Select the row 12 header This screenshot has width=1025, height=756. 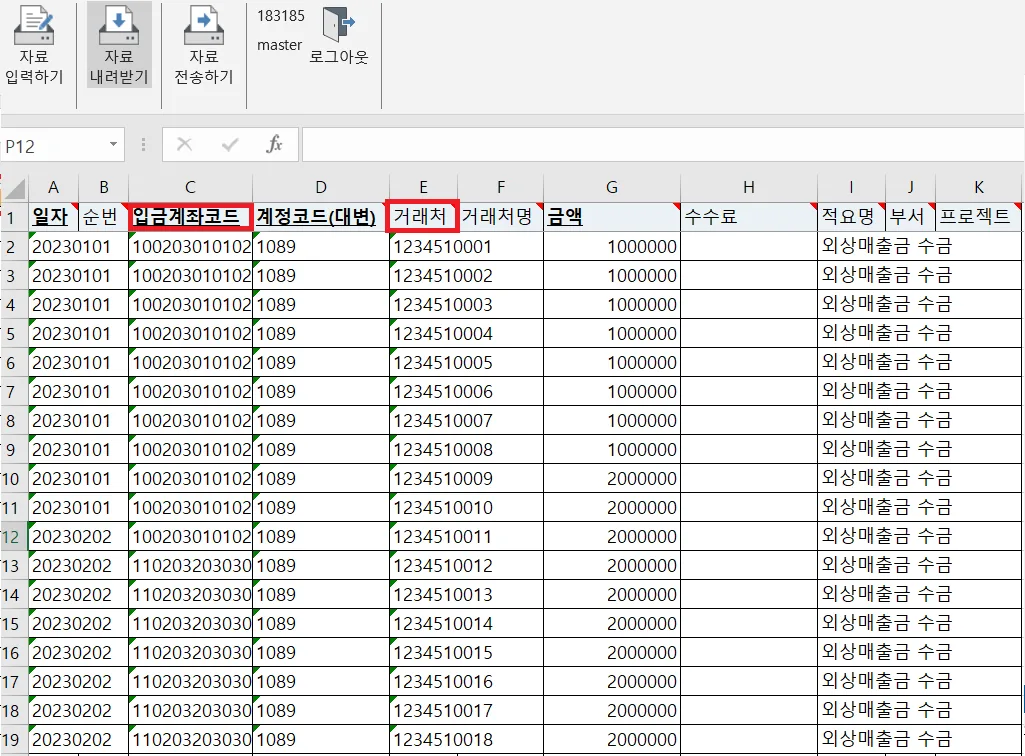coord(11,537)
